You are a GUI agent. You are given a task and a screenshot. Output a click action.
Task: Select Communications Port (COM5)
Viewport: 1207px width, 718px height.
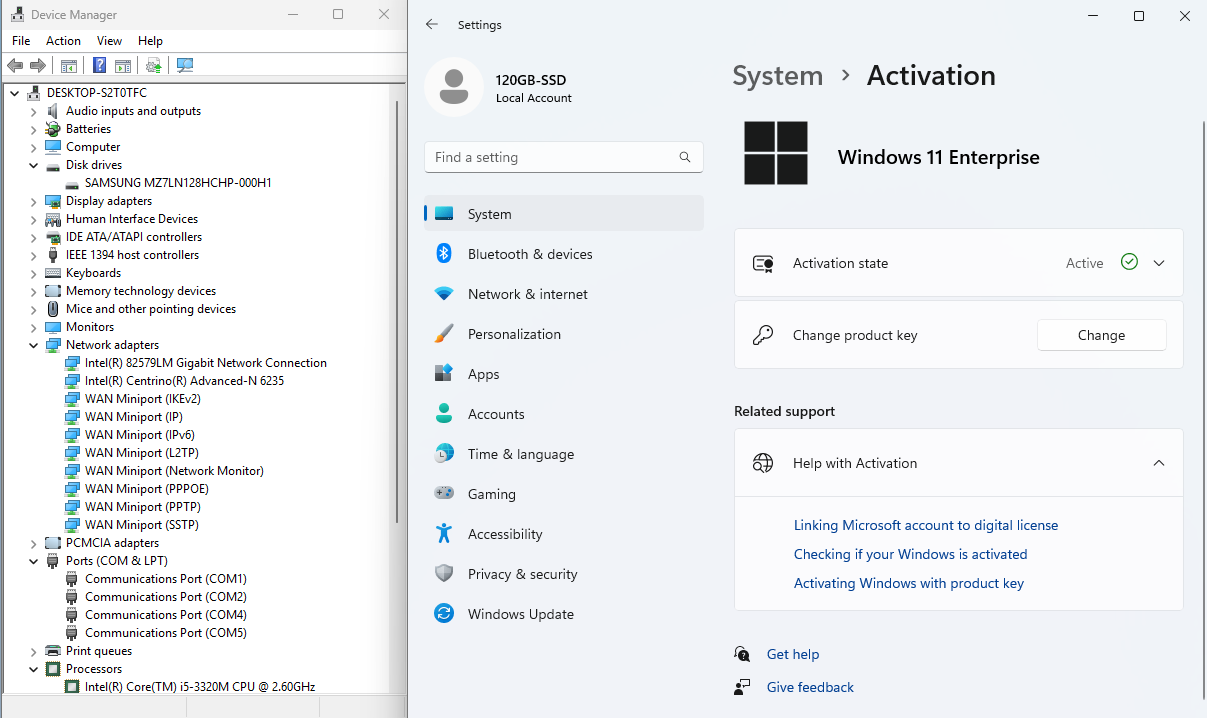click(x=166, y=633)
